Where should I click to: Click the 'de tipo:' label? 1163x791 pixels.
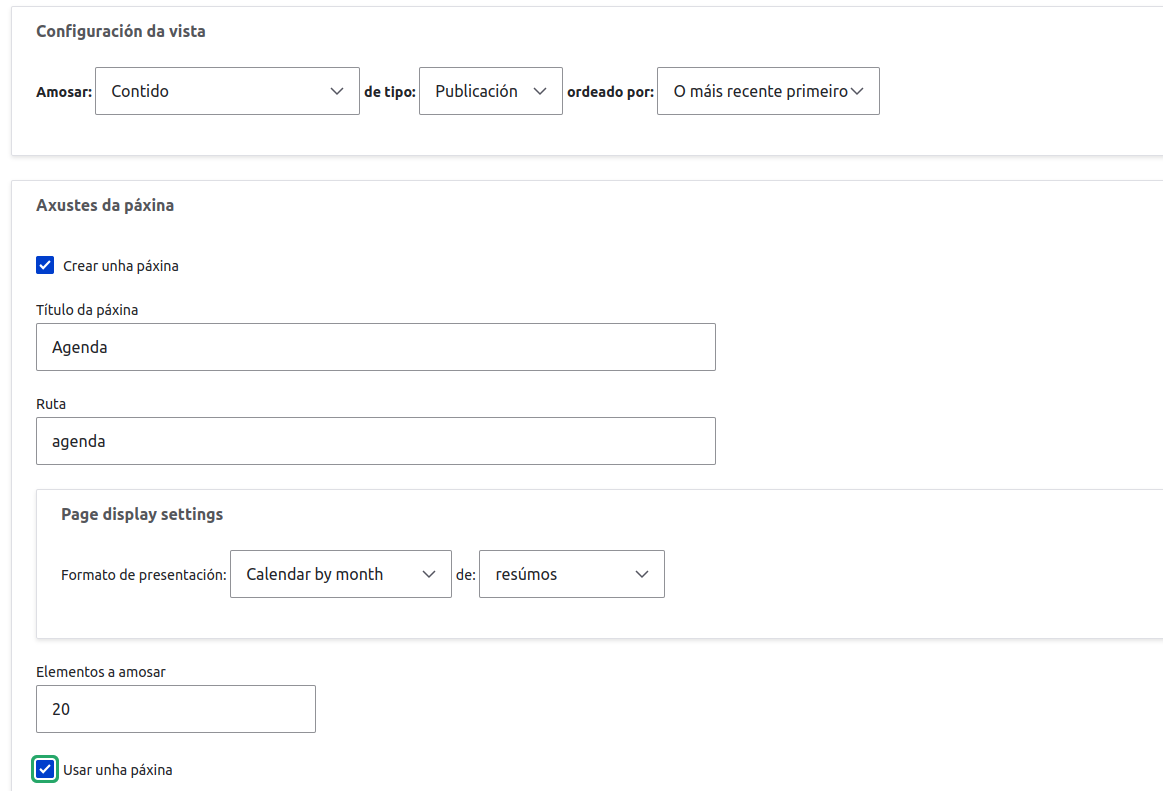[390, 92]
